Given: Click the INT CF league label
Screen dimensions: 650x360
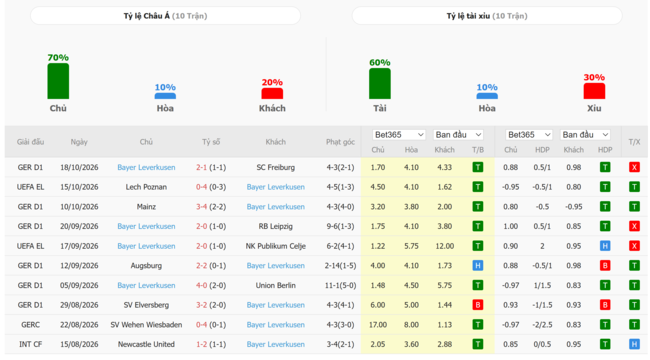Looking at the screenshot, I should (30, 344).
